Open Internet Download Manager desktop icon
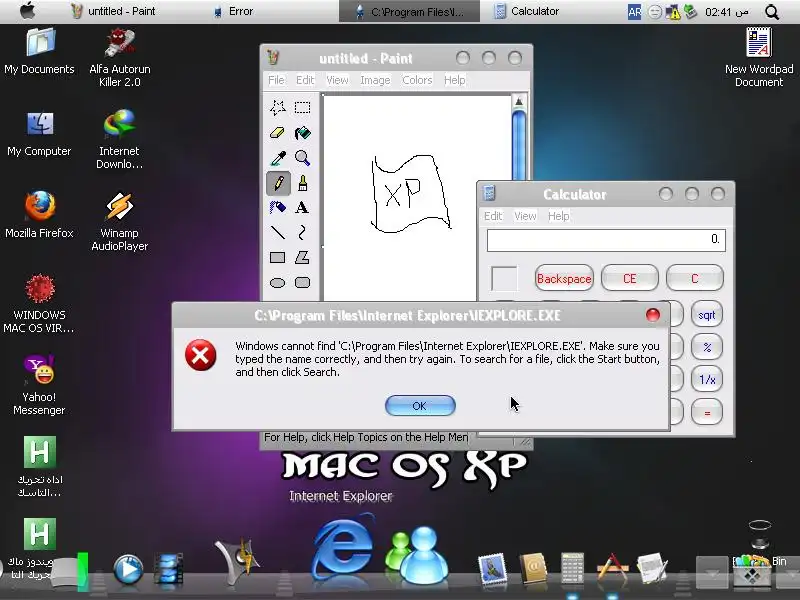 [119, 139]
